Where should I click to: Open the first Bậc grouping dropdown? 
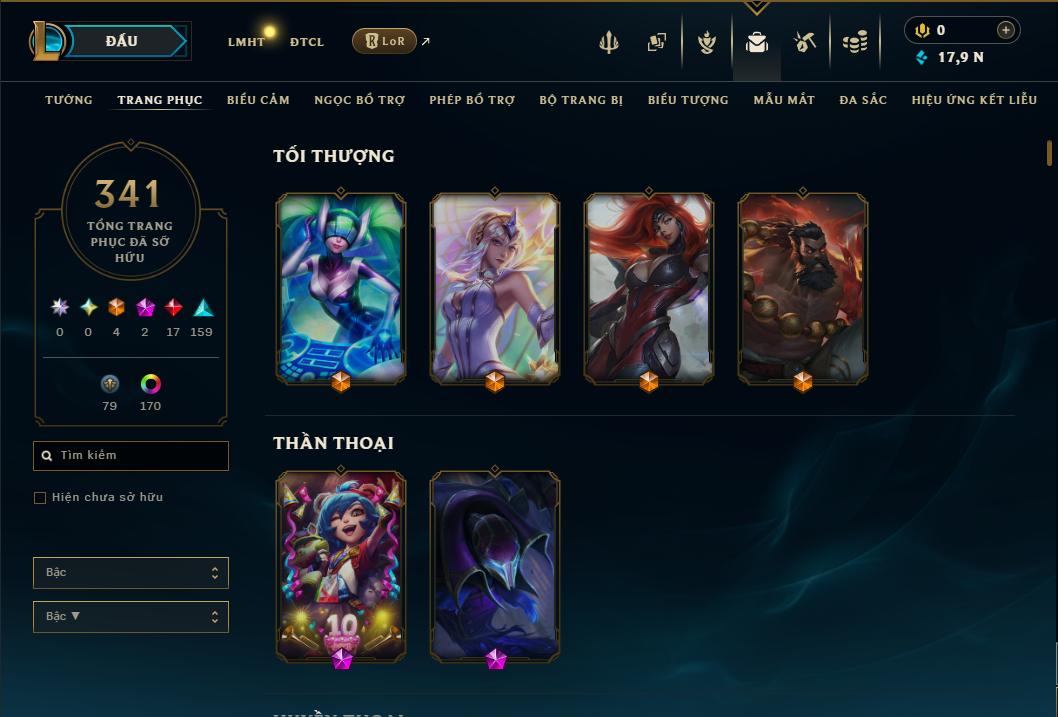point(131,573)
